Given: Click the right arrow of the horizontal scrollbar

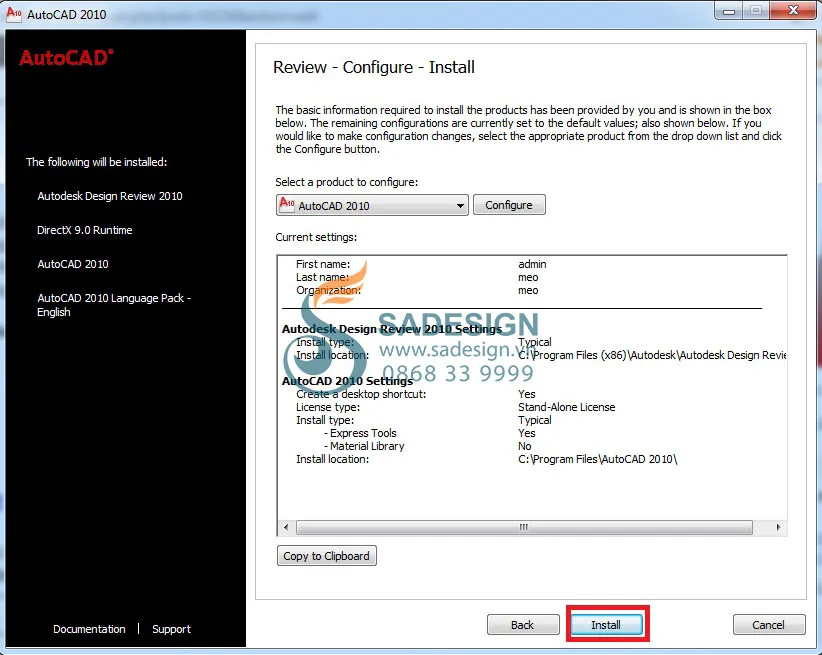Looking at the screenshot, I should (779, 527).
